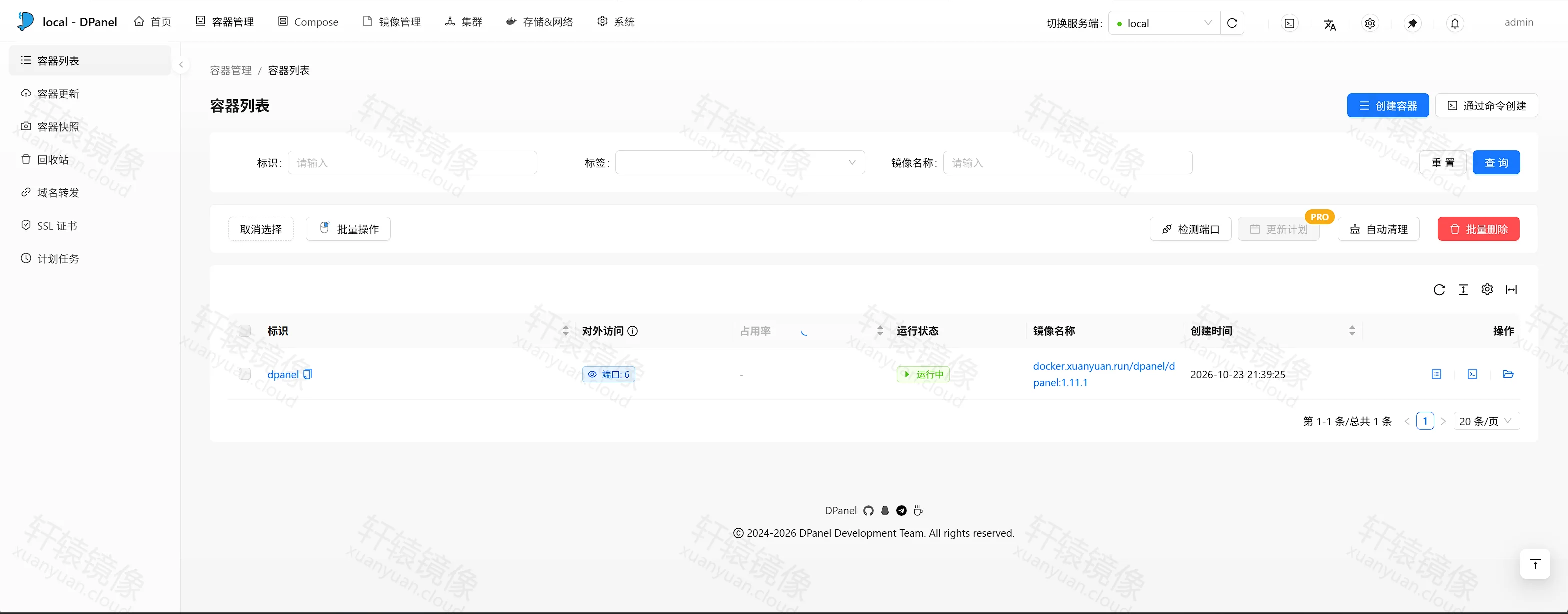1568x614 pixels.
Task: Click 通过命令创建 button
Action: tap(1486, 105)
